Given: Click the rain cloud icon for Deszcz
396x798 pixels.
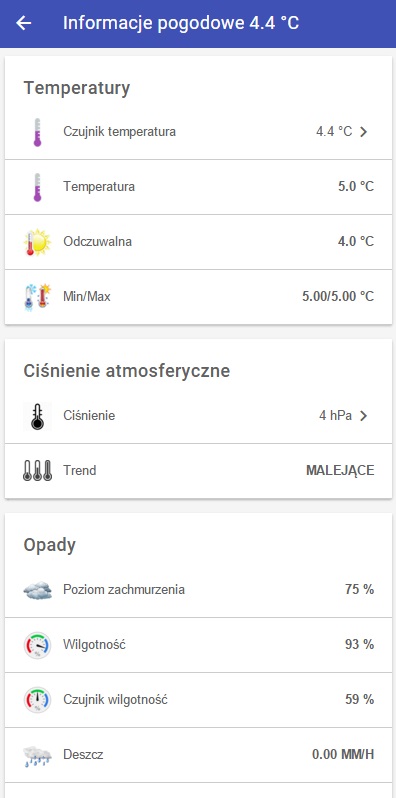Looking at the screenshot, I should (37, 756).
